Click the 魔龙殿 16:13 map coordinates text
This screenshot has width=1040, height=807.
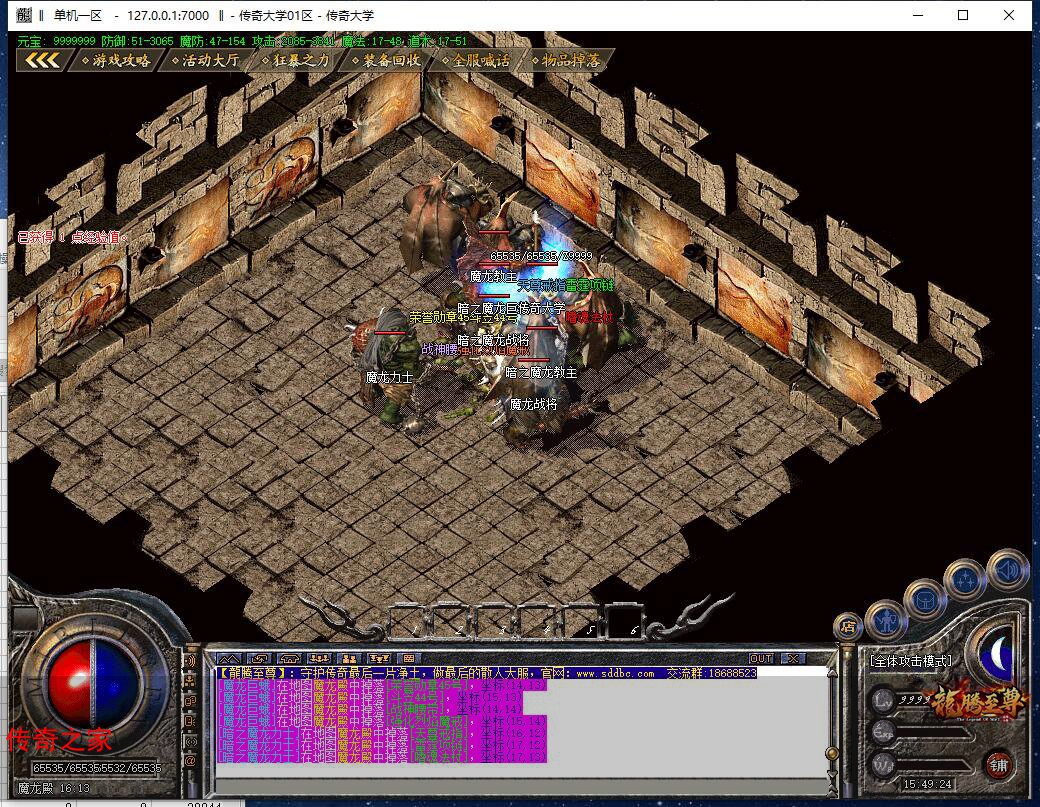[54, 788]
